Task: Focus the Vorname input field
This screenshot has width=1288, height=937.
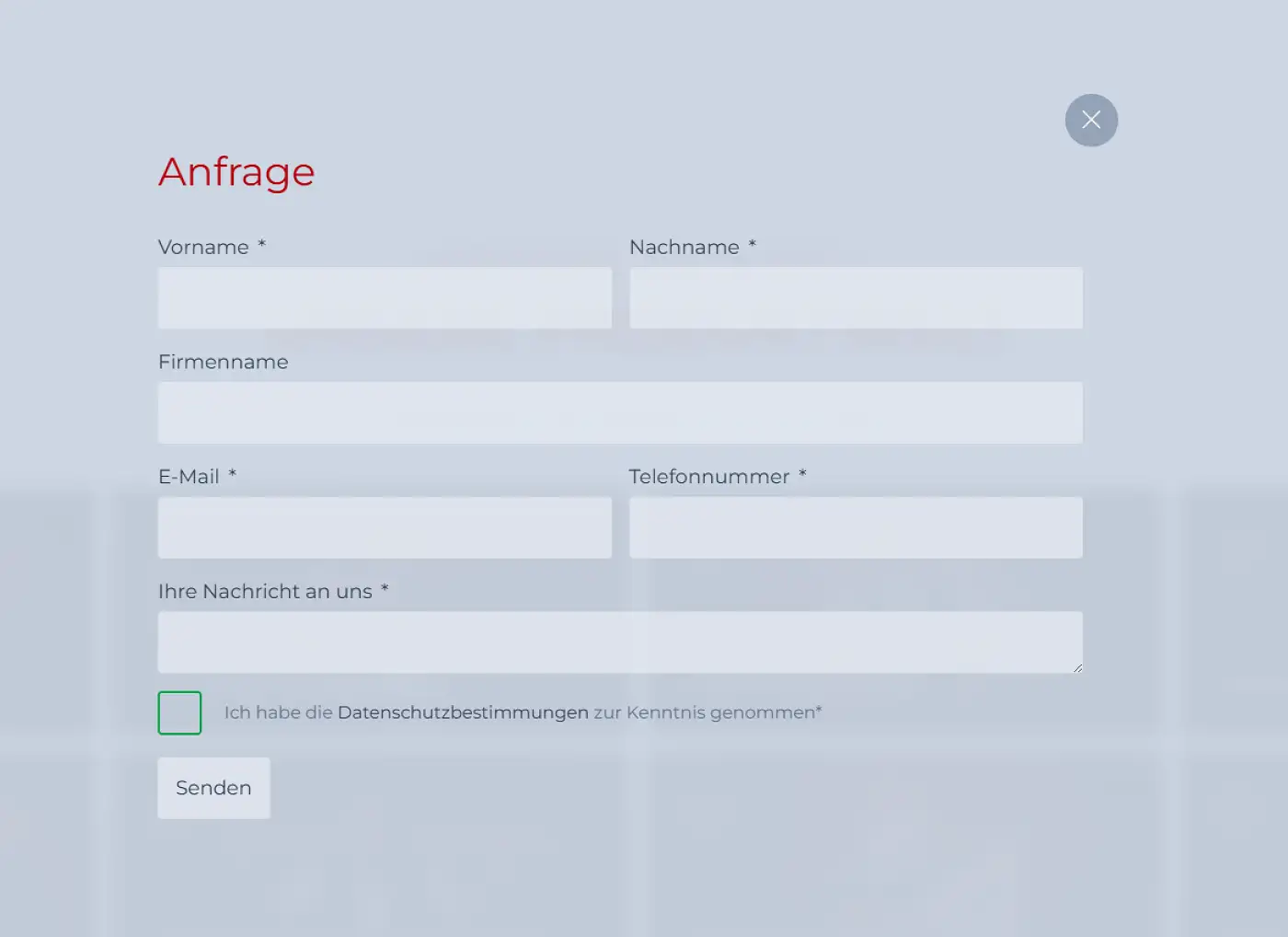Action: click(x=385, y=298)
